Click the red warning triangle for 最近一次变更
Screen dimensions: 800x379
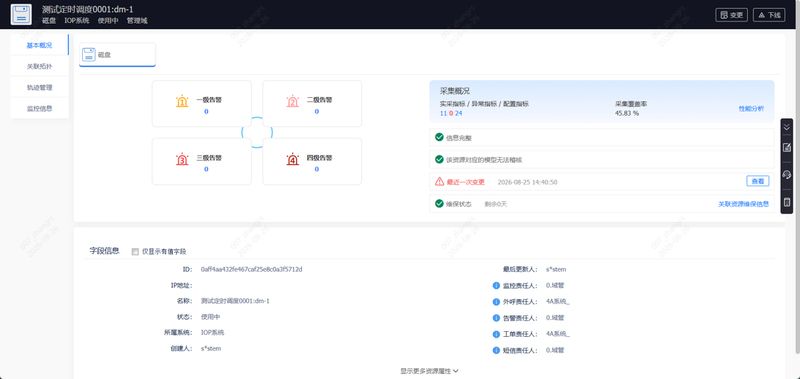439,181
